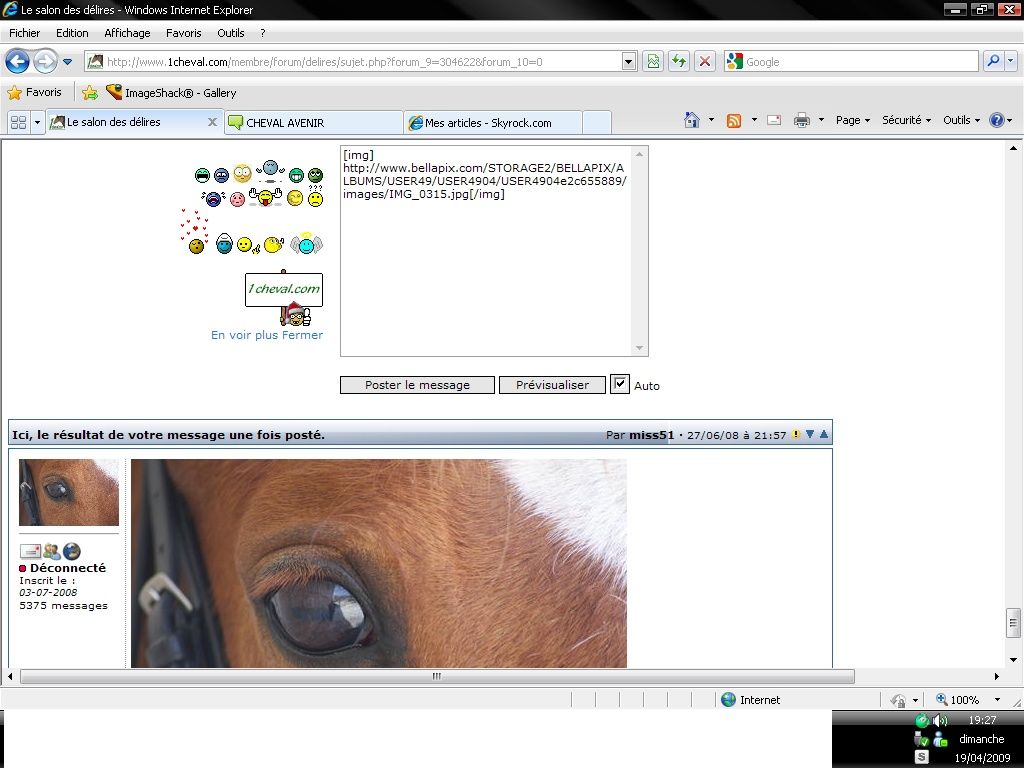Open the Affichage menu
The height and width of the screenshot is (768, 1024).
click(x=127, y=33)
